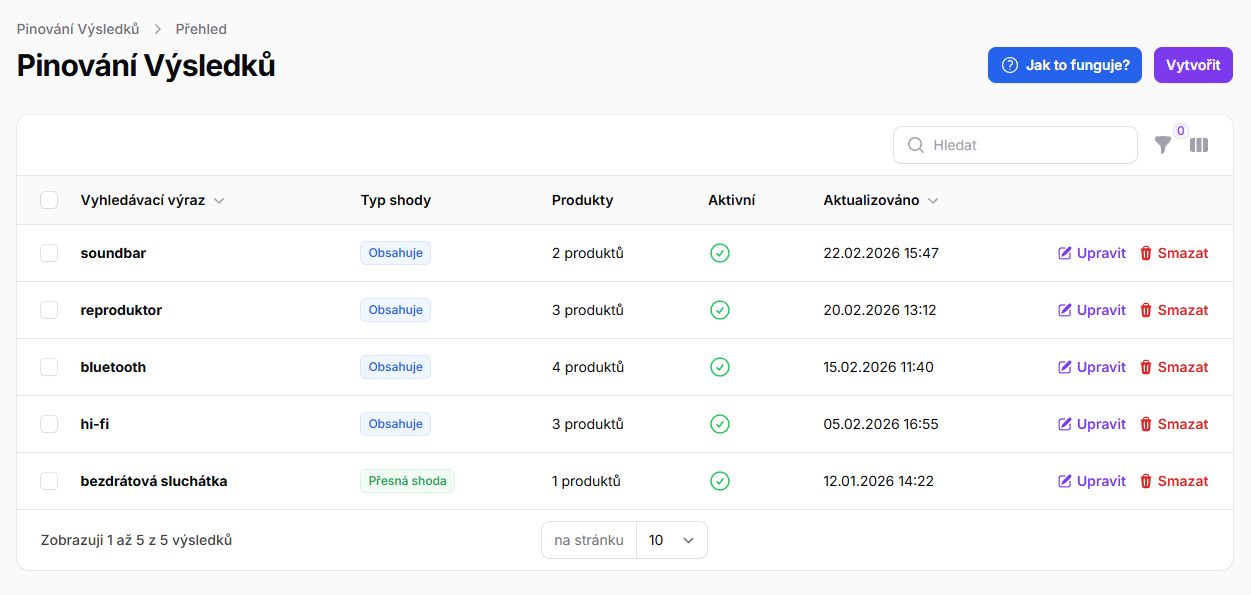The image size is (1251, 595).
Task: Edit bezdrátová sluchátka via Upravit
Action: (1092, 481)
